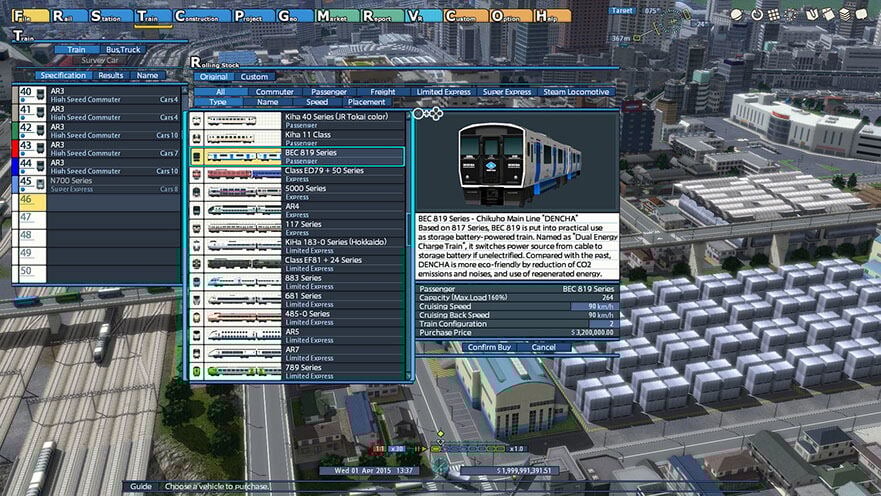Sort the list by Placement

367,102
